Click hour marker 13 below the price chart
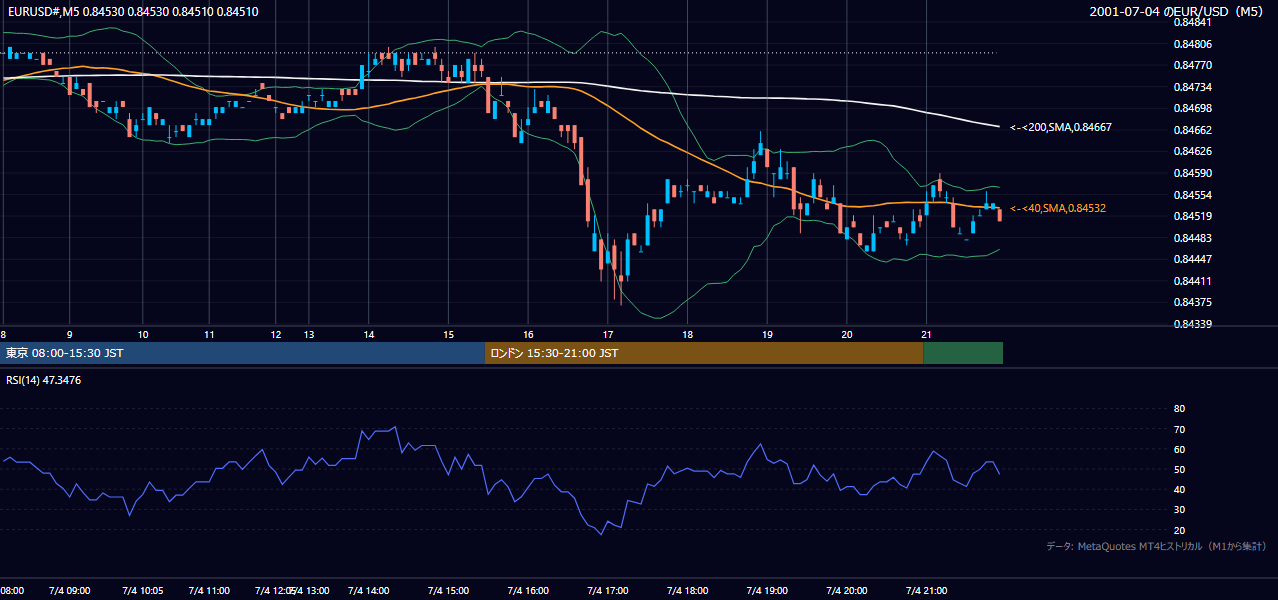The width and height of the screenshot is (1278, 600). click(309, 335)
